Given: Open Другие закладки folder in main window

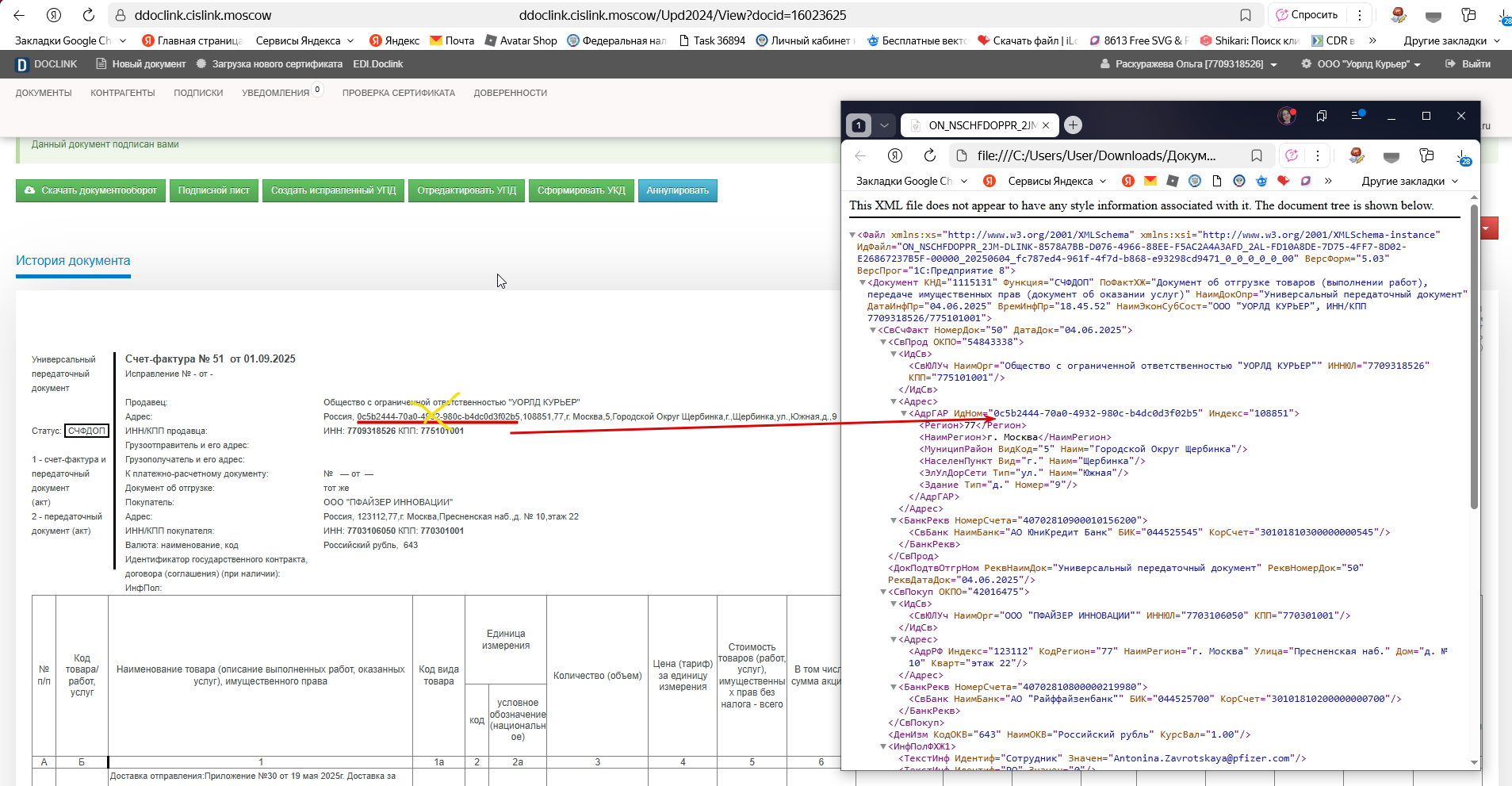Looking at the screenshot, I should [x=1452, y=40].
